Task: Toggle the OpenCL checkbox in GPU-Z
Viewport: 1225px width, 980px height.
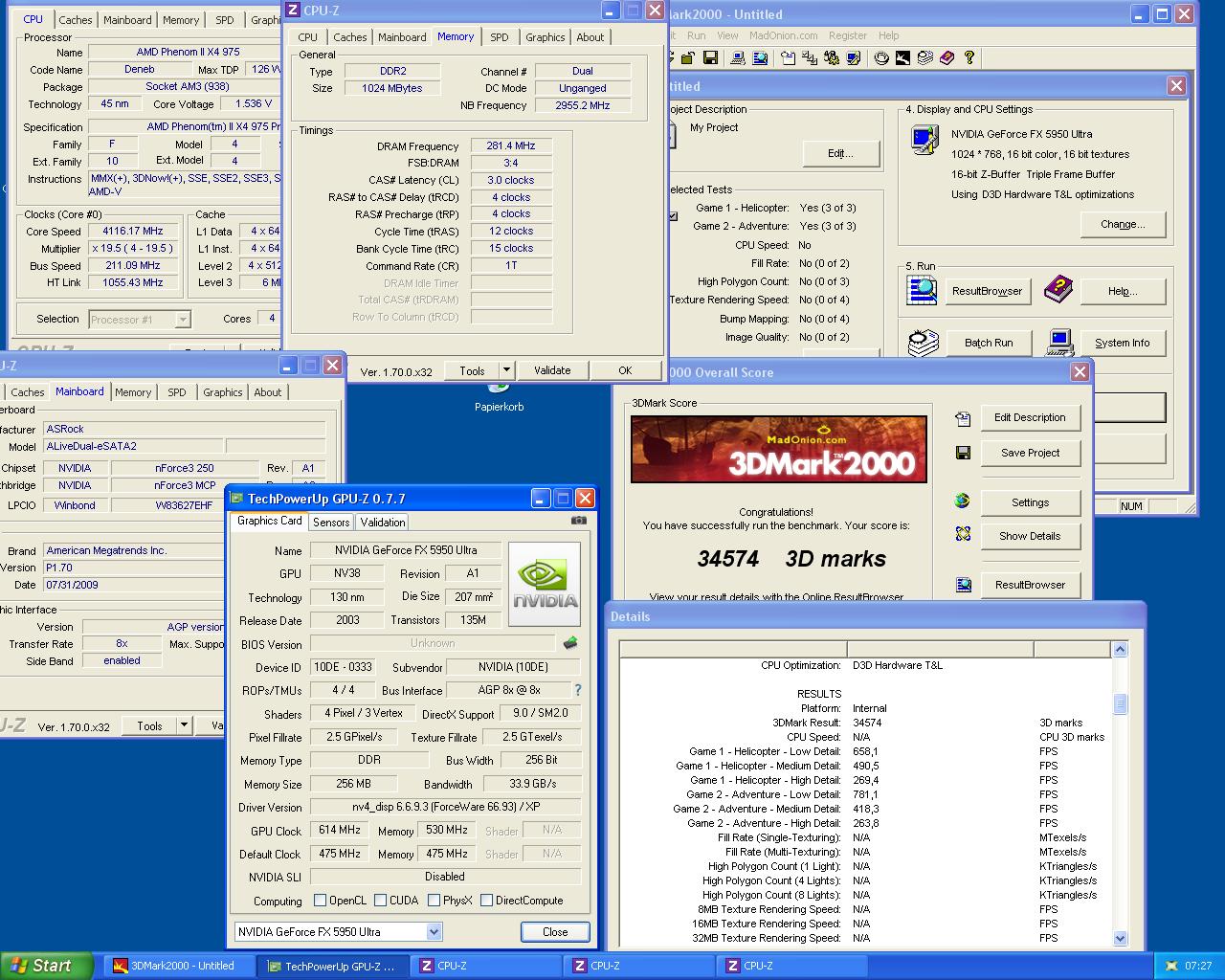Action: [x=321, y=901]
